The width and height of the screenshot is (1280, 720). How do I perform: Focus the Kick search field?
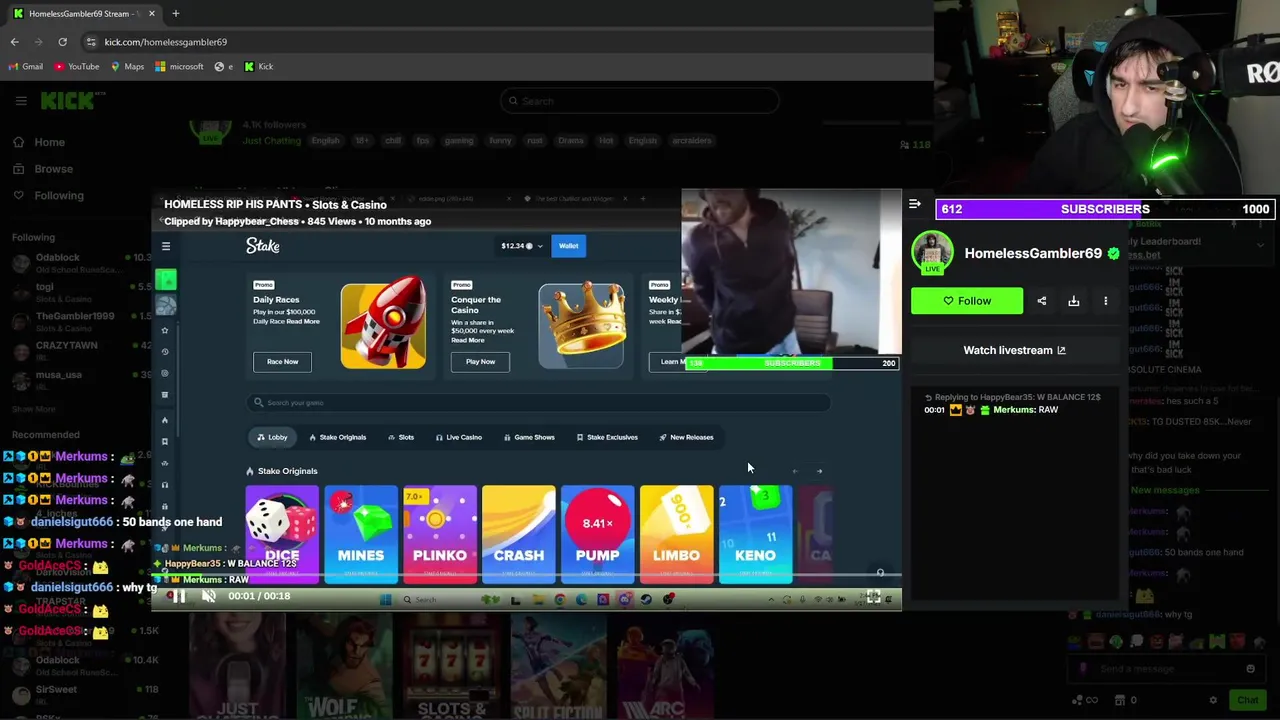pyautogui.click(x=640, y=101)
